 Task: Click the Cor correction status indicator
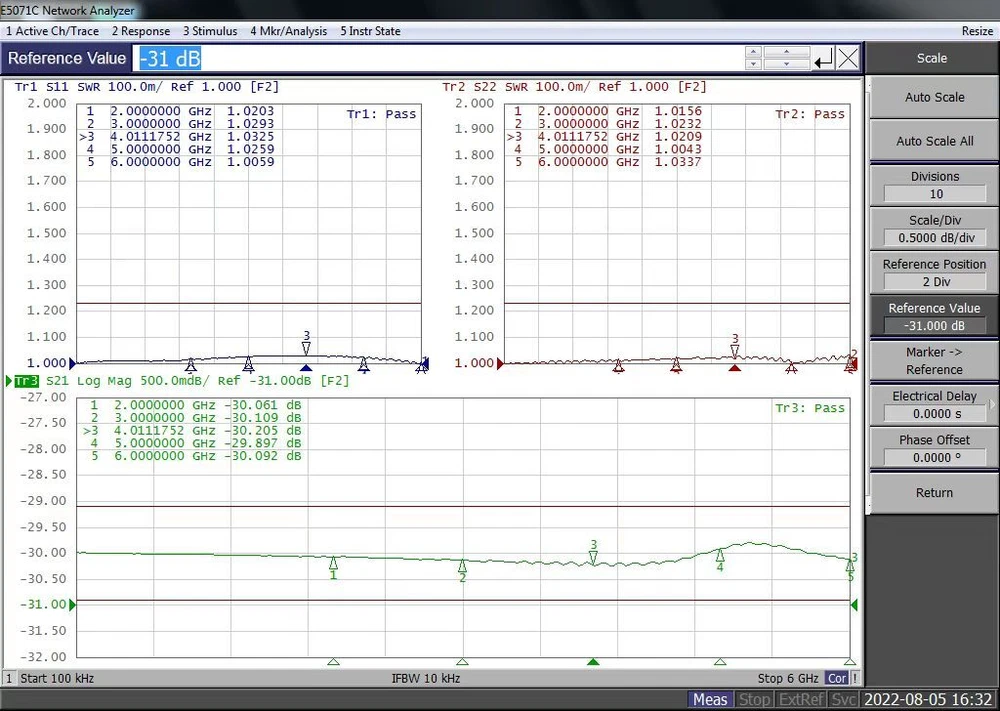pyautogui.click(x=837, y=678)
